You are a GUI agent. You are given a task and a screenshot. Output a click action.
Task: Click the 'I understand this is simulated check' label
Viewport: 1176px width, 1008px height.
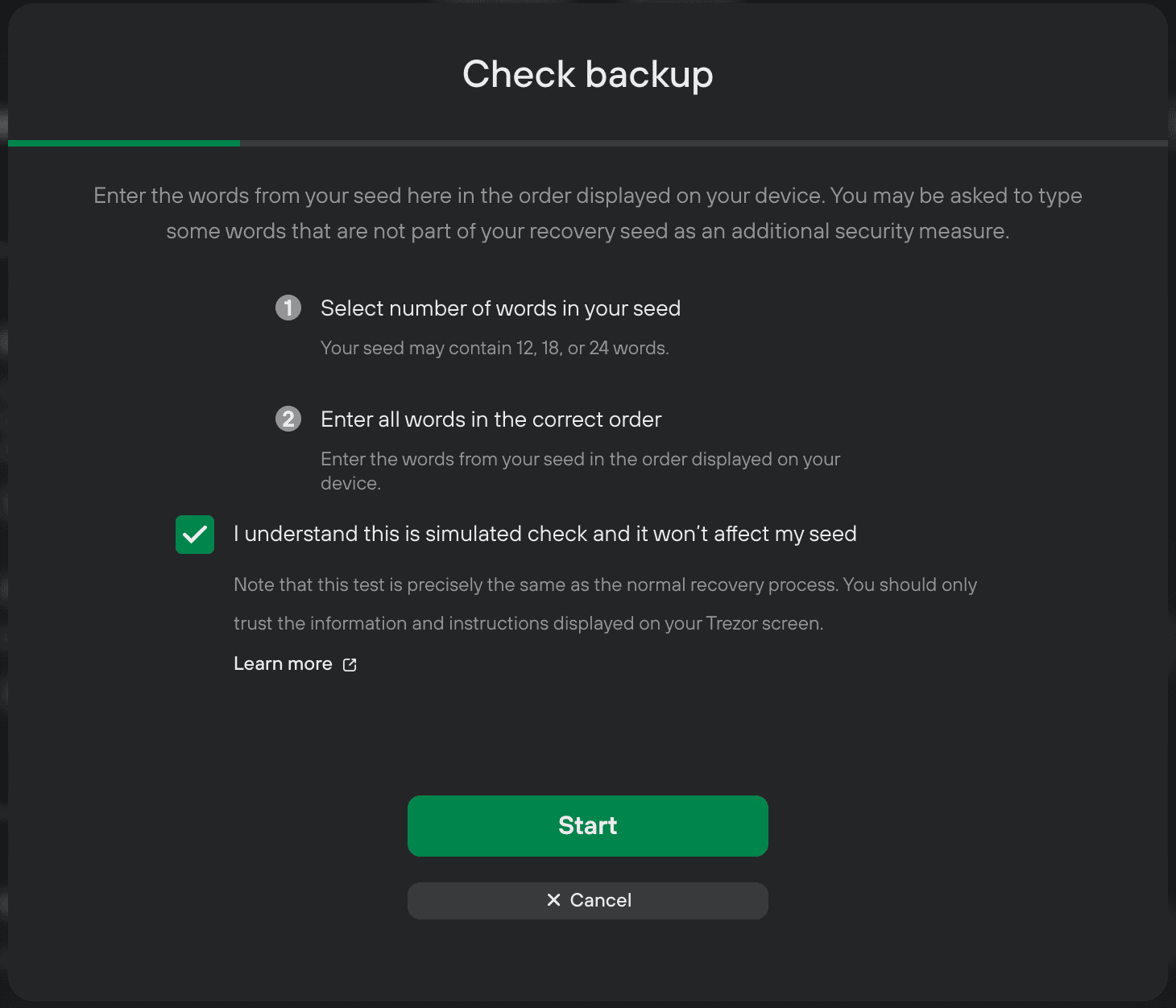pos(545,534)
